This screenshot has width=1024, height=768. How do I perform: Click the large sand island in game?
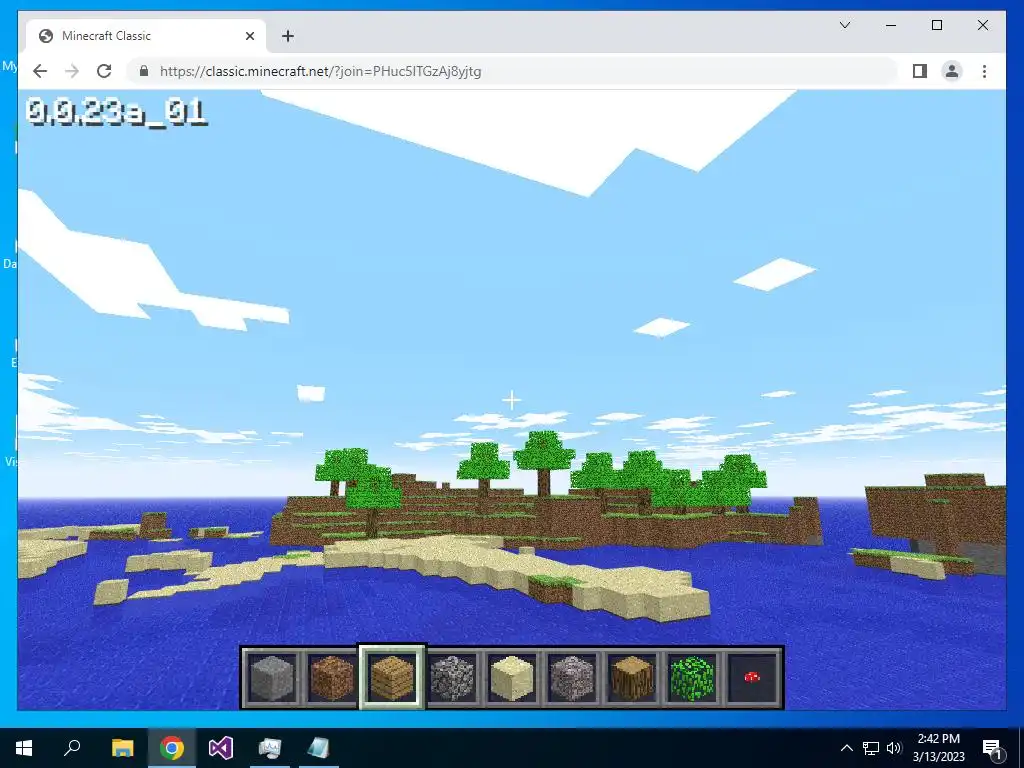tap(516, 571)
